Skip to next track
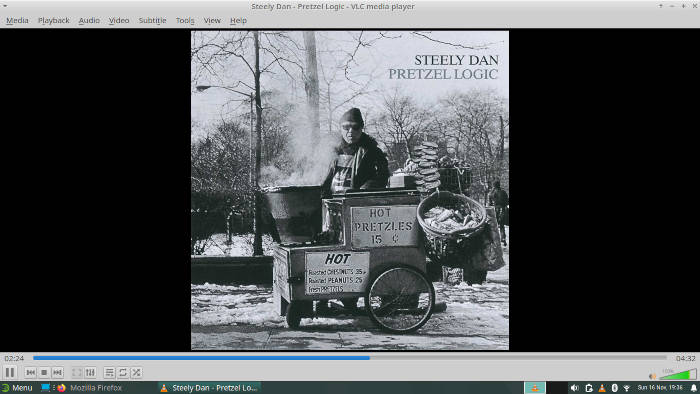This screenshot has width=700, height=394. (57, 373)
